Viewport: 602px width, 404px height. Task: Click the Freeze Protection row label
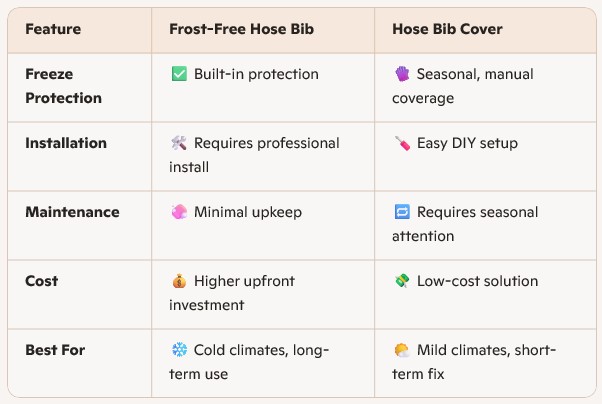[64, 86]
